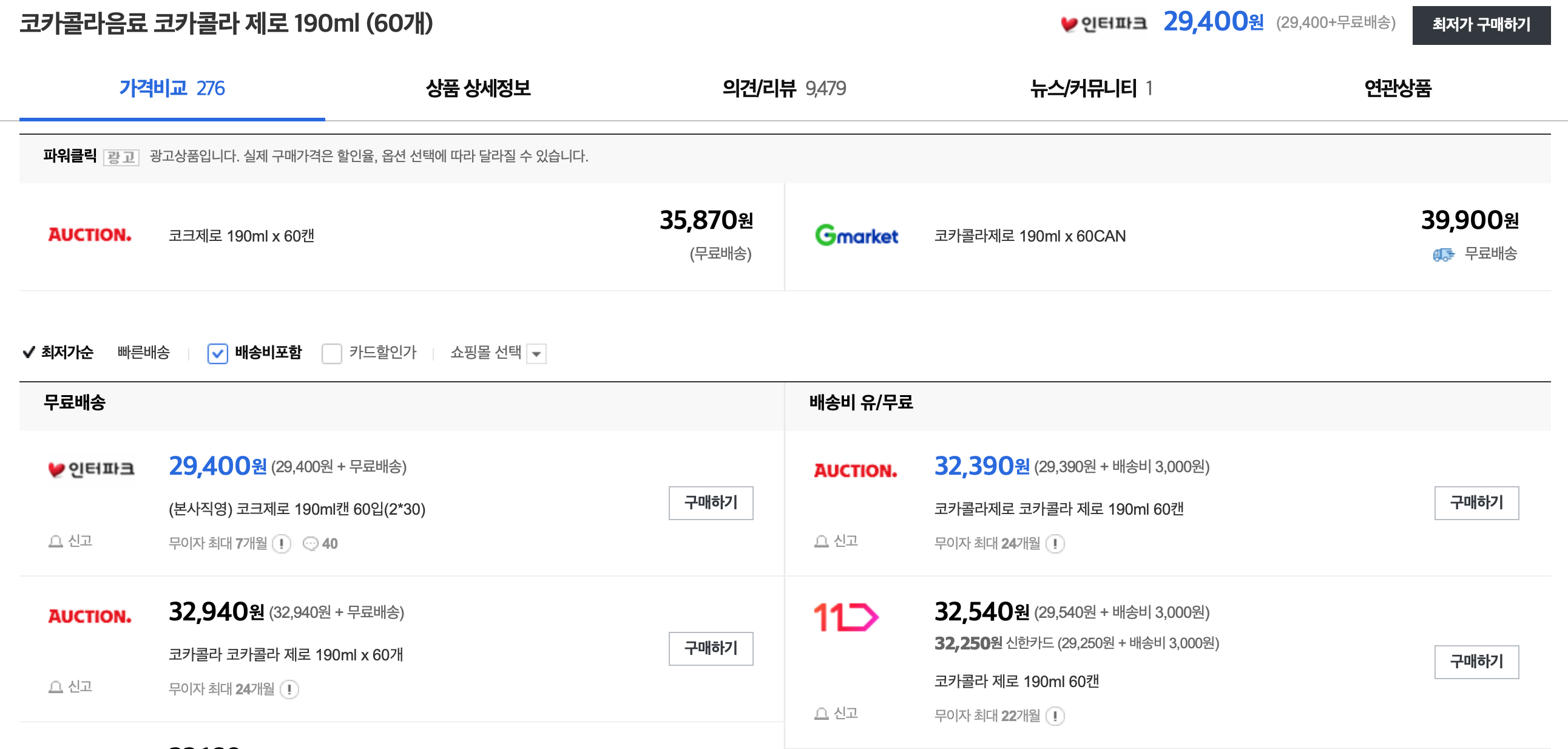Click the Interpark logo in the header
Viewport: 1568px width, 749px height.
pyautogui.click(x=1104, y=24)
